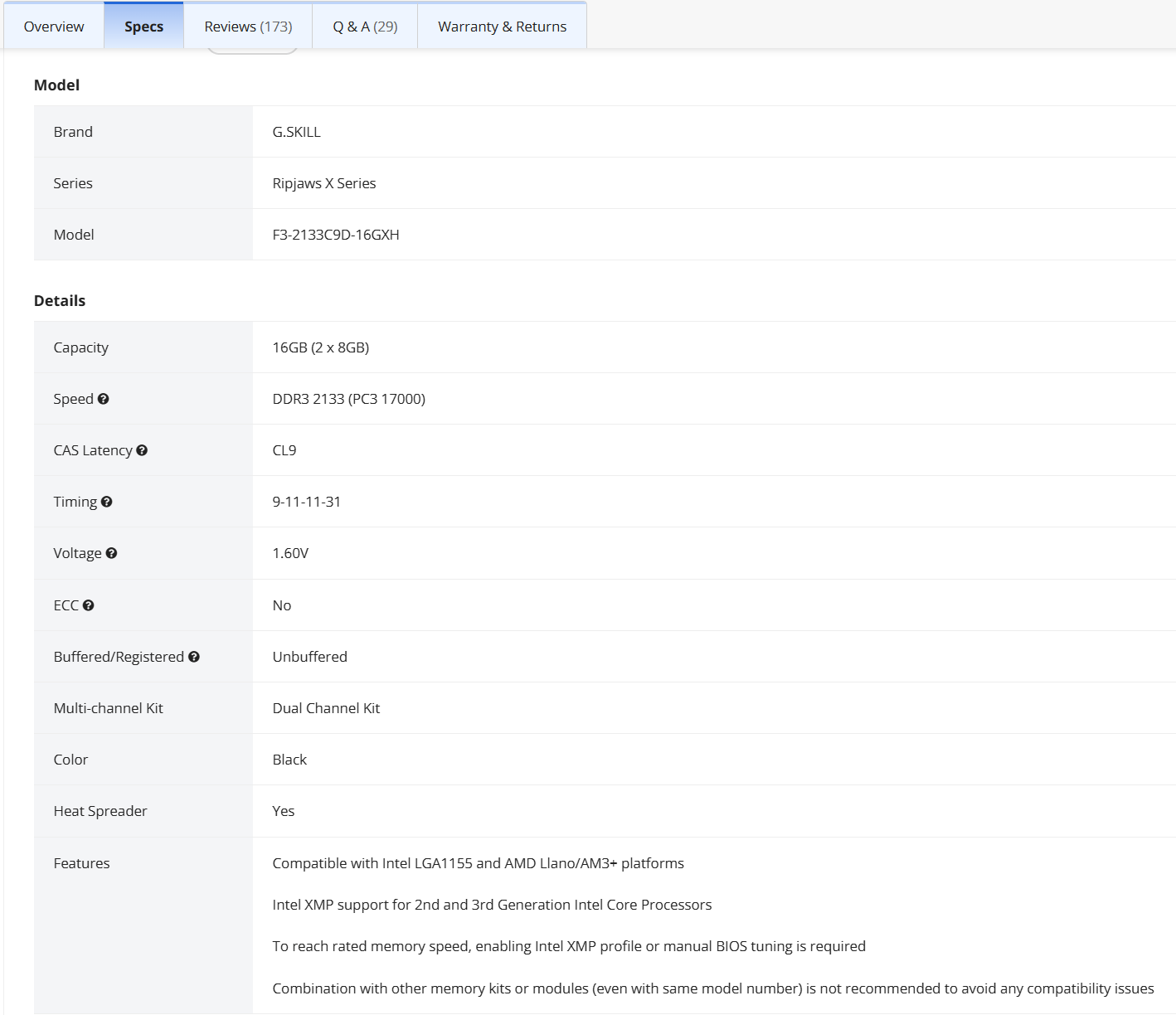Click the Unbuffered value

(310, 657)
